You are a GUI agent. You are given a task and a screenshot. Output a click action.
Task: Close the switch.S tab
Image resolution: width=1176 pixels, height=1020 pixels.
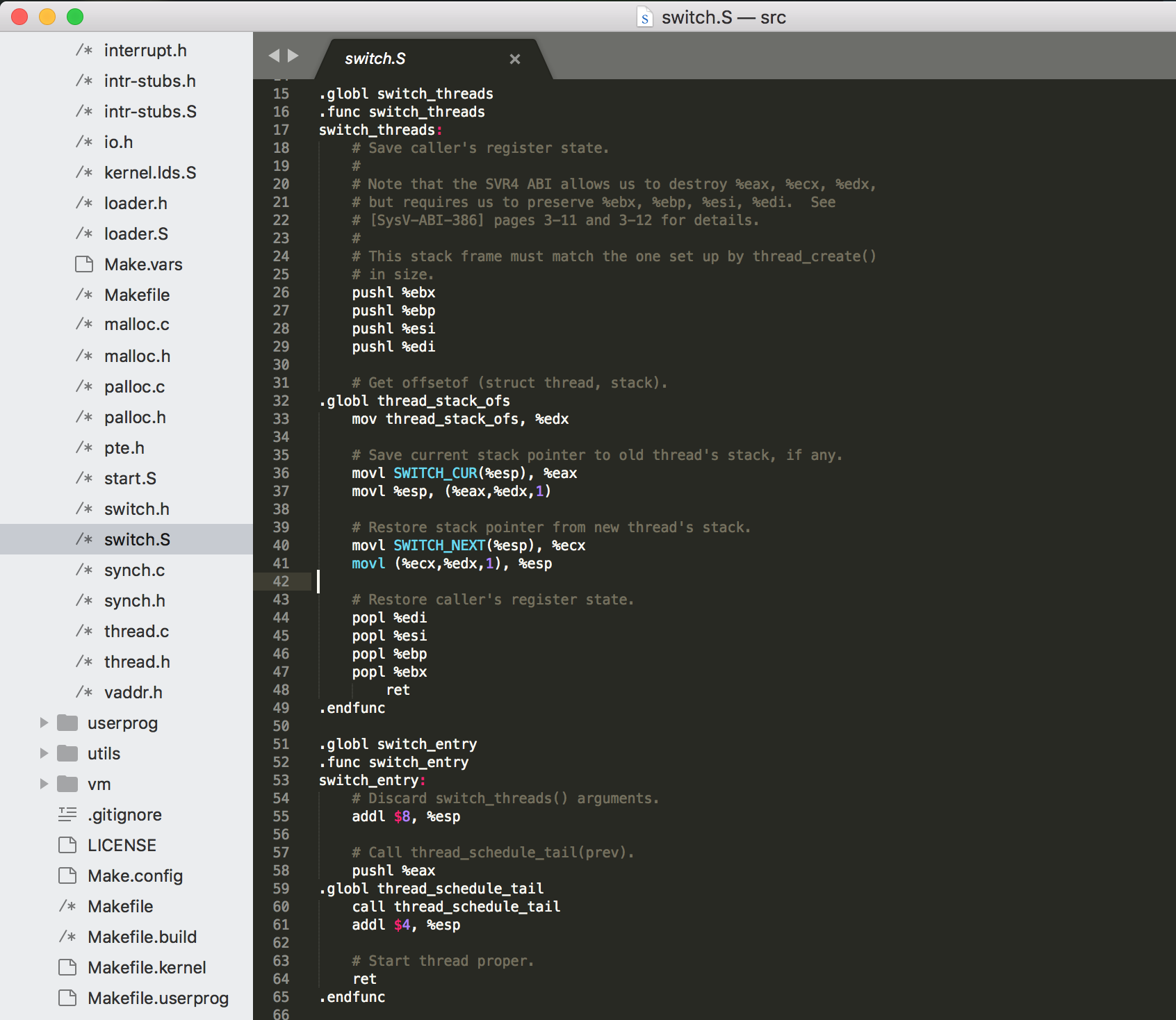pos(515,59)
